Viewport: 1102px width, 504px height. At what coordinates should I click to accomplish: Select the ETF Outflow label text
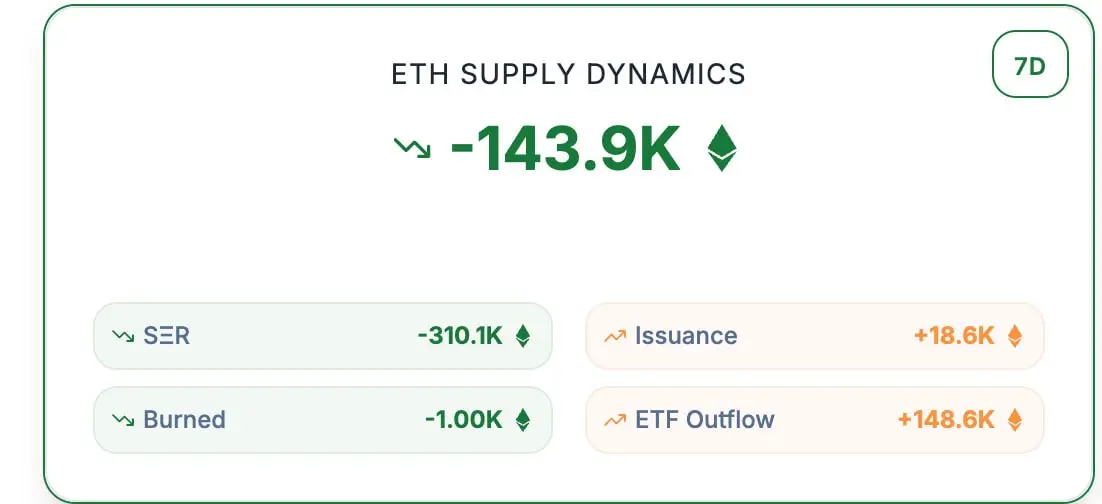click(x=705, y=420)
